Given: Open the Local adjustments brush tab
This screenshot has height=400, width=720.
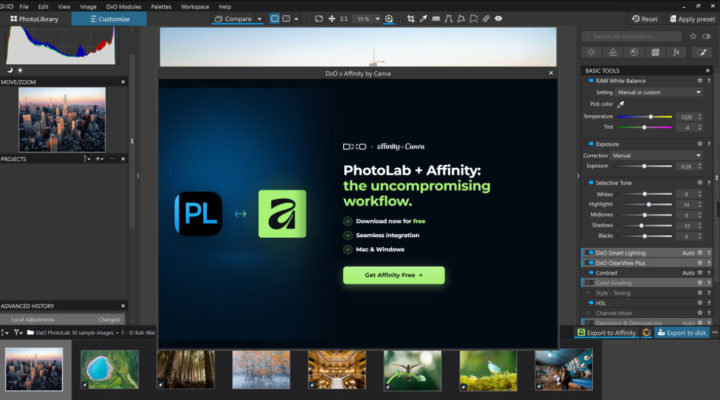Looking at the screenshot, I should coord(703,52).
